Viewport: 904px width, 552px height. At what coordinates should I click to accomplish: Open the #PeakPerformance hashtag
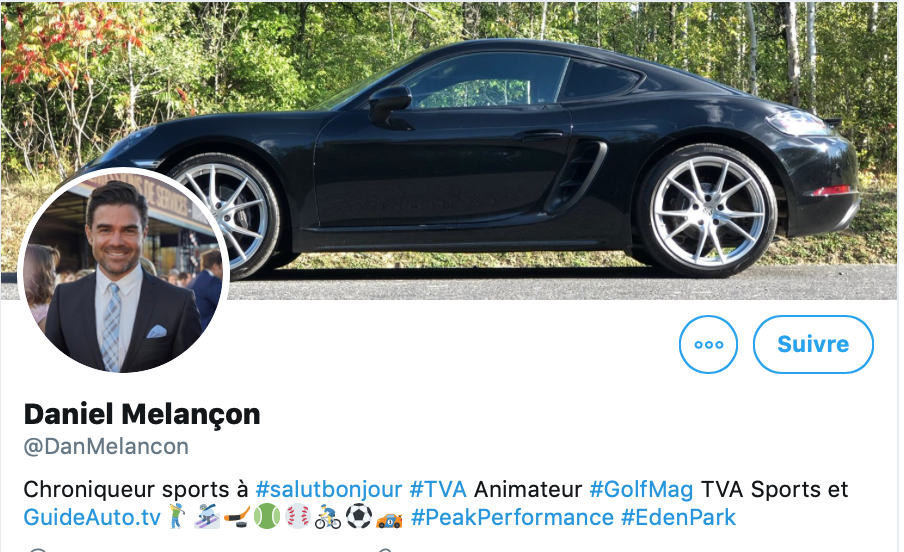click(512, 517)
